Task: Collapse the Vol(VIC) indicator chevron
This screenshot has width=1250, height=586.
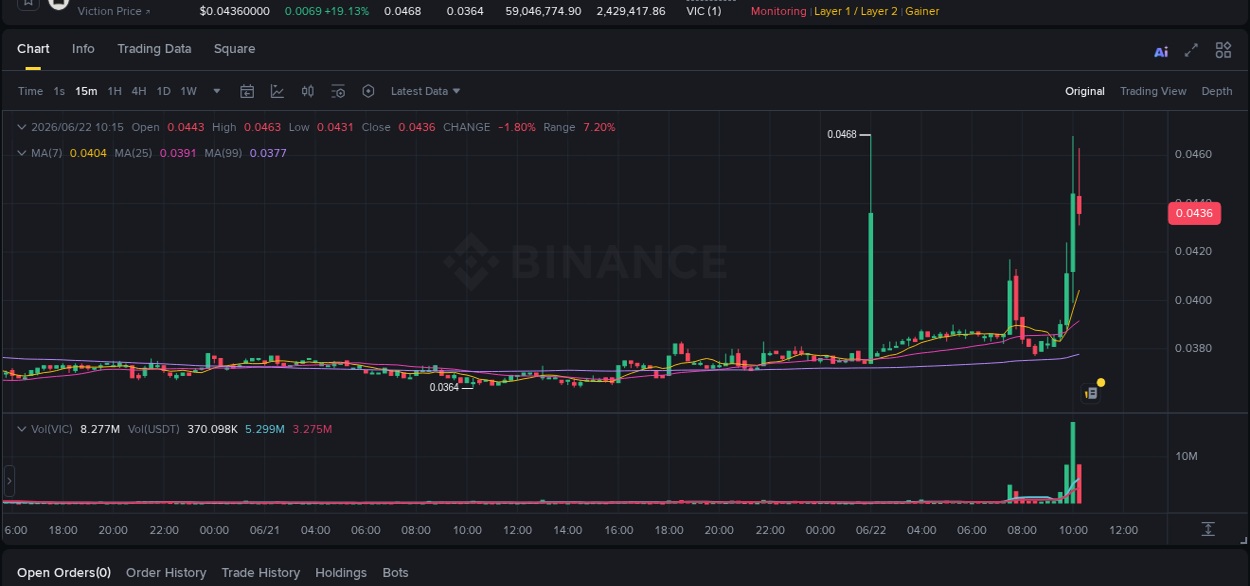Action: pos(22,429)
